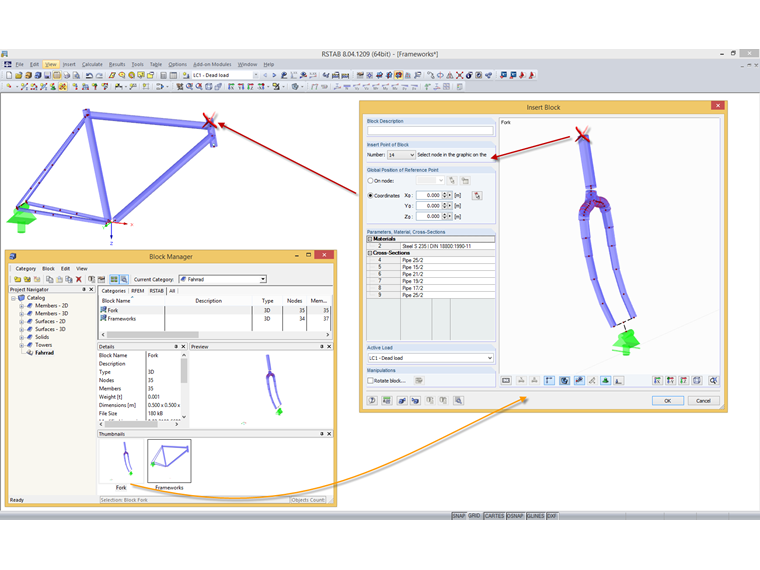Image resolution: width=760 pixels, height=570 pixels.
Task: Toggle the thumbnails view icon in Block Manager toolbar
Action: click(114, 279)
